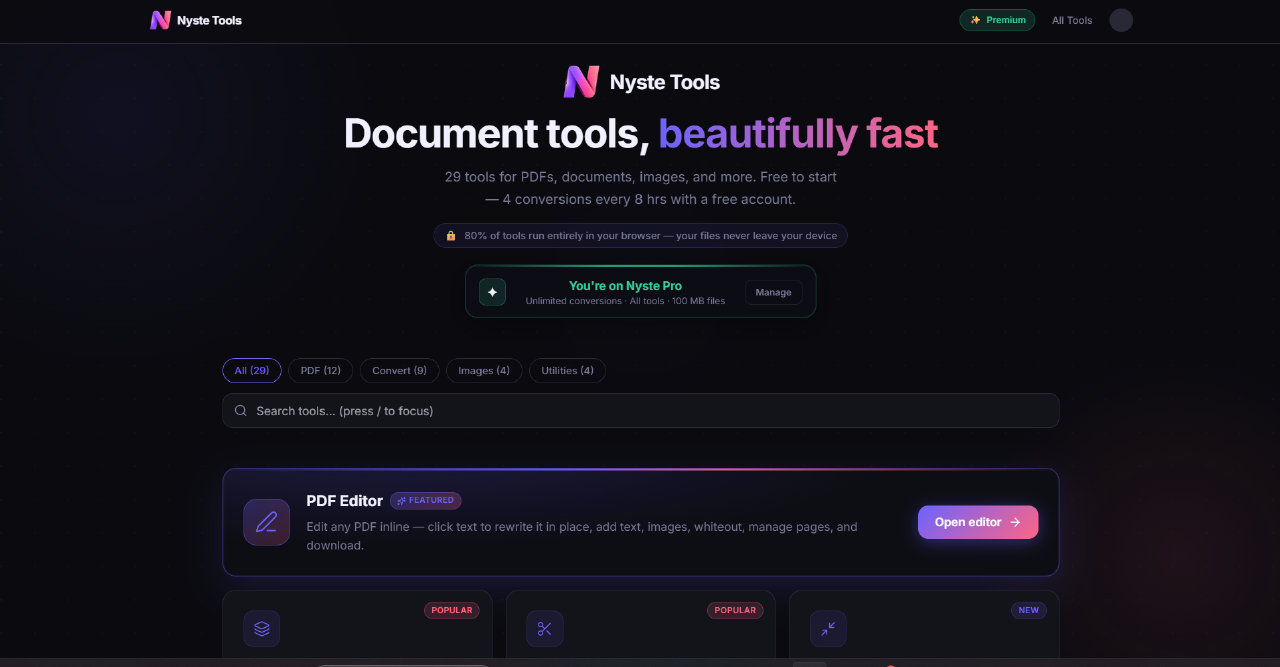Select the All (29) filter

[252, 371]
